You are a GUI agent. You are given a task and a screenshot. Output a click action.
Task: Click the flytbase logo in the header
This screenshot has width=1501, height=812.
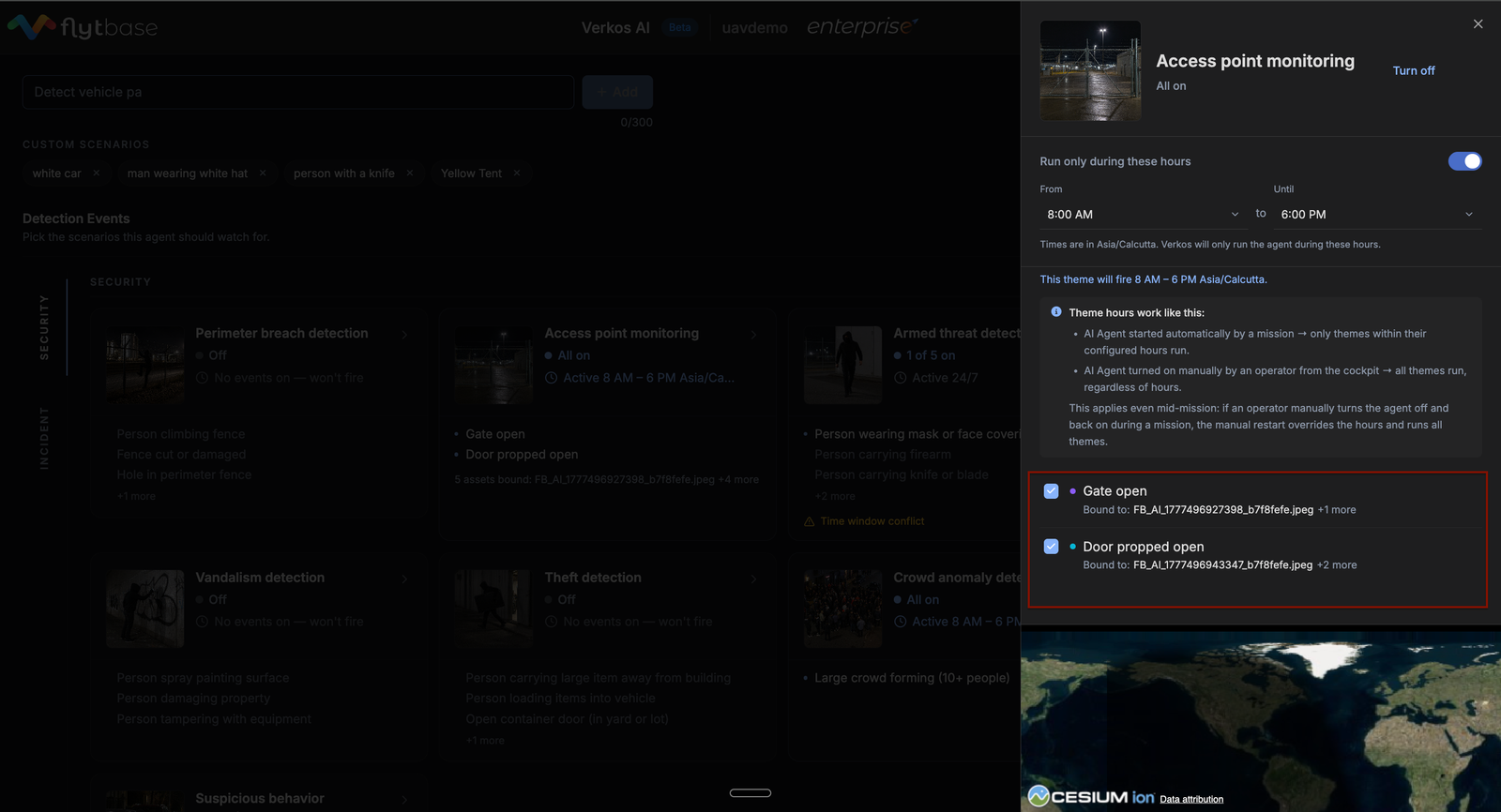click(x=83, y=27)
